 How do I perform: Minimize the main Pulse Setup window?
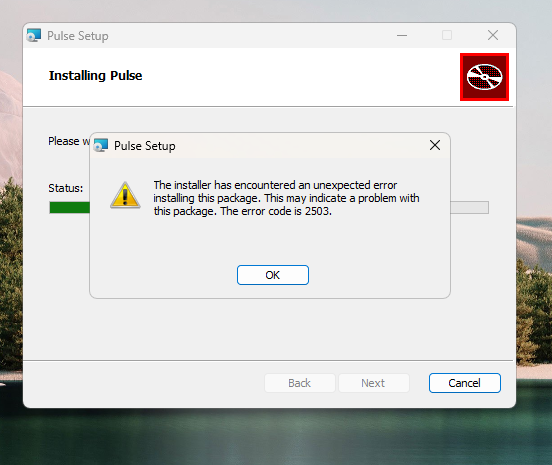402,35
